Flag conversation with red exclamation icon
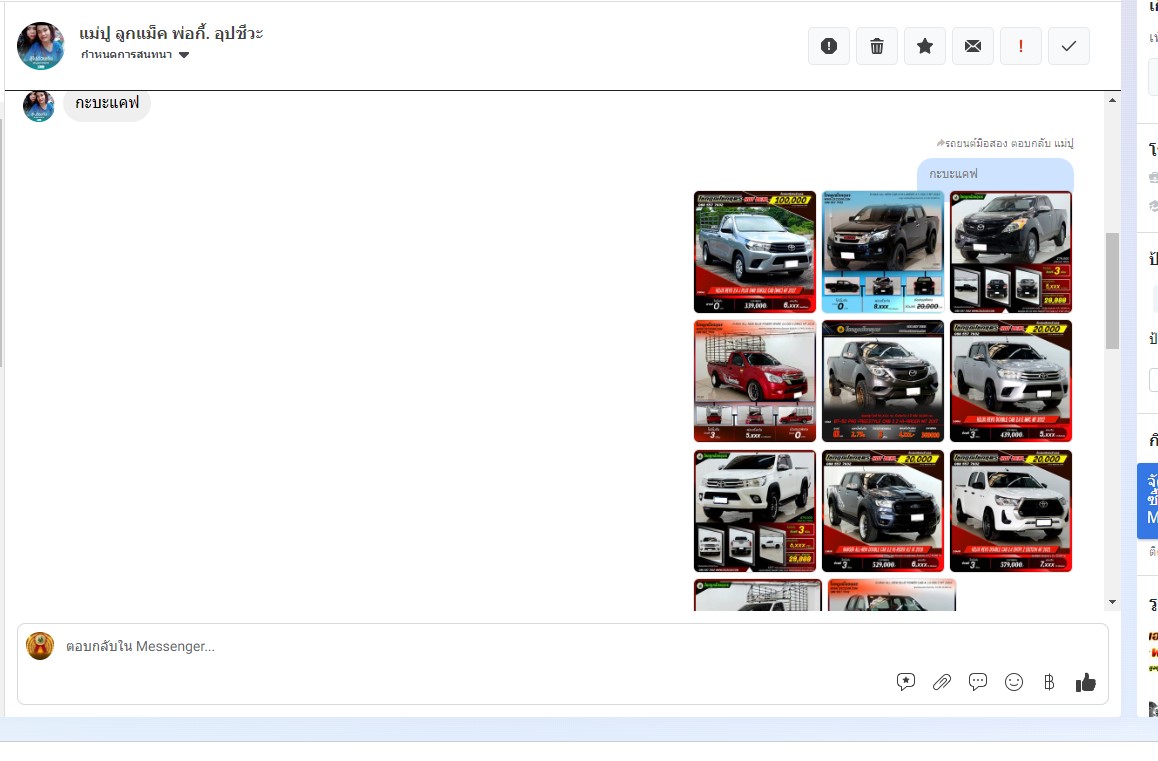This screenshot has width=1158, height=761. (1021, 46)
